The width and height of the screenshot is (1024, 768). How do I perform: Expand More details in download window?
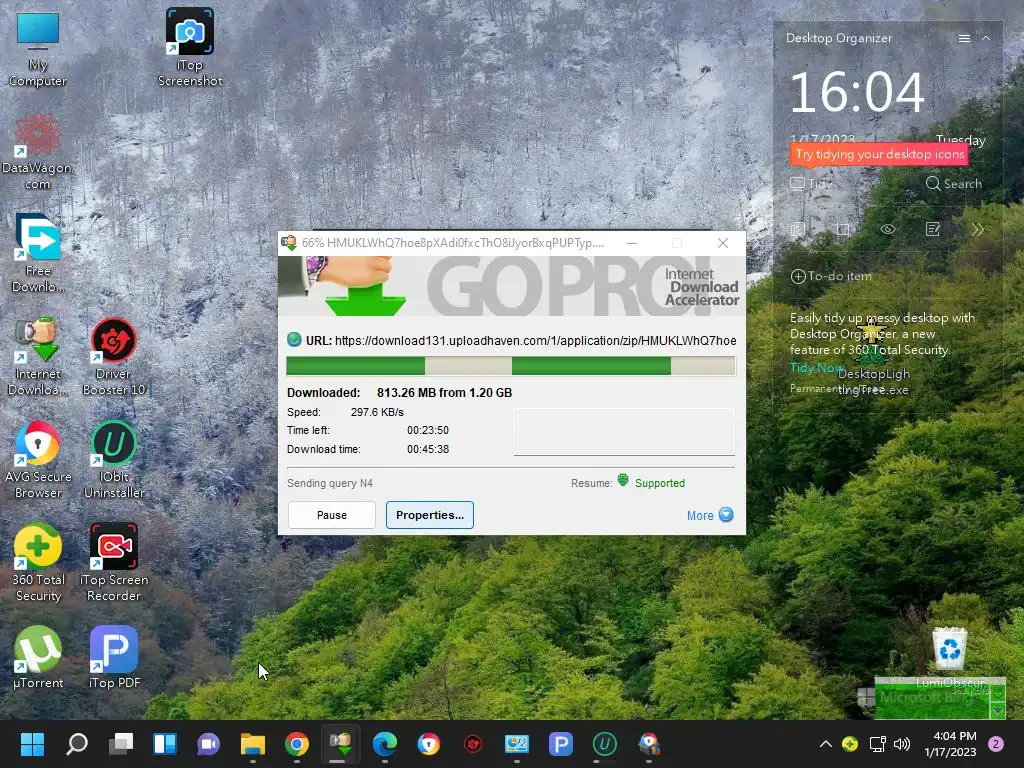(x=710, y=515)
